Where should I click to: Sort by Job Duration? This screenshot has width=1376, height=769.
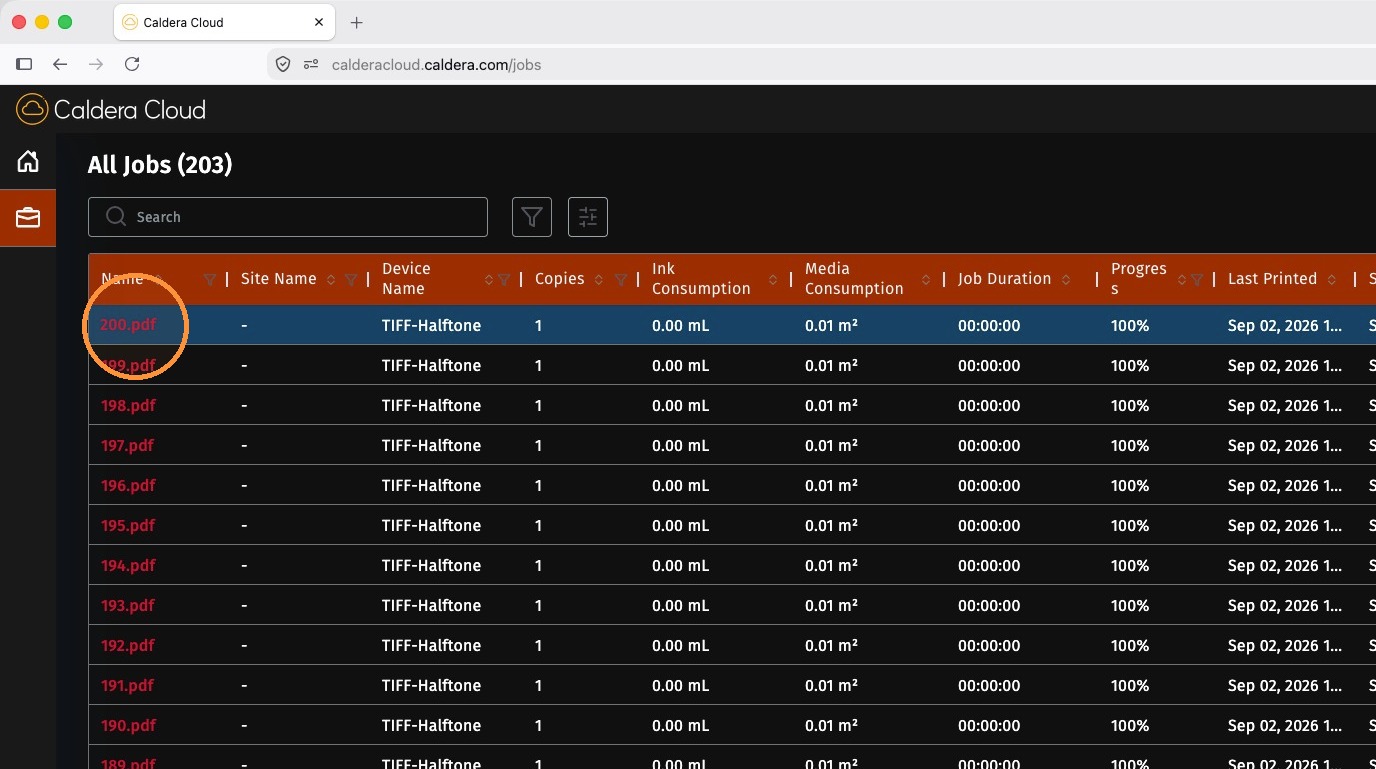(1067, 279)
